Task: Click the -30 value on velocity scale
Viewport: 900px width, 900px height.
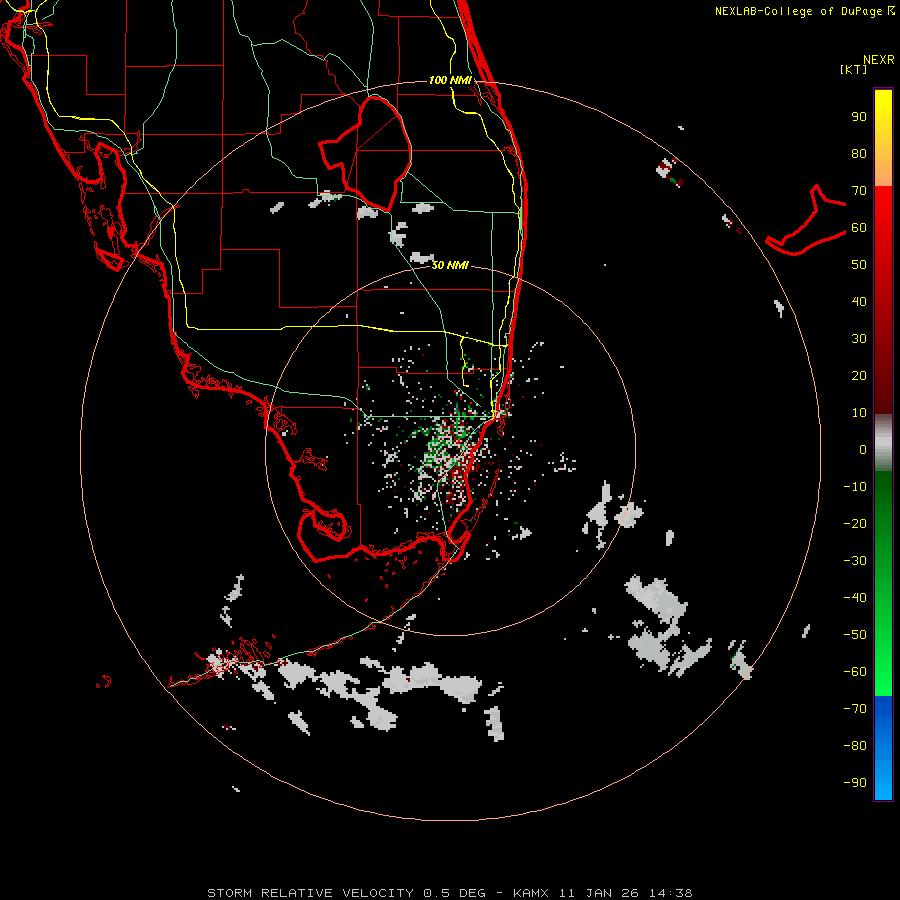Action: (x=855, y=561)
